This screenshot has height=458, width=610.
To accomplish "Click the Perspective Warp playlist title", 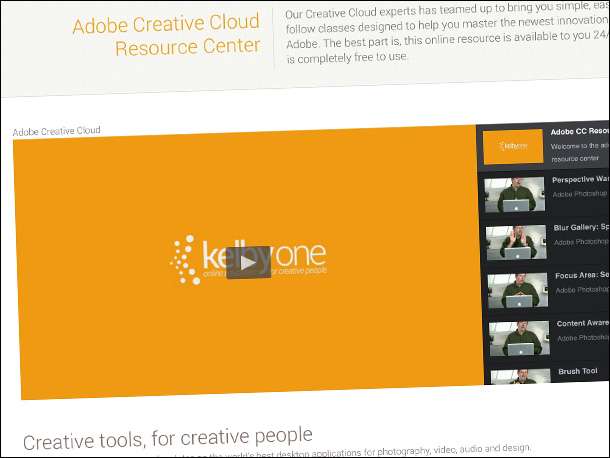I will point(581,179).
